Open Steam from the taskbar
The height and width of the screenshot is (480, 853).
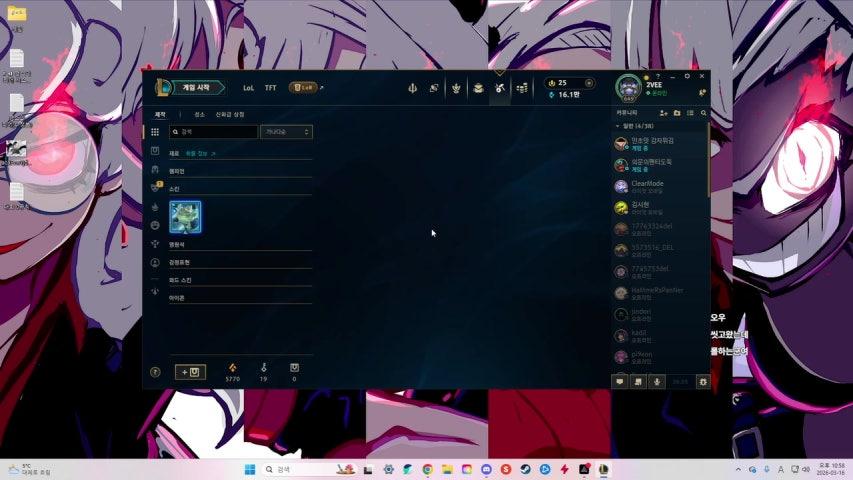(x=525, y=469)
